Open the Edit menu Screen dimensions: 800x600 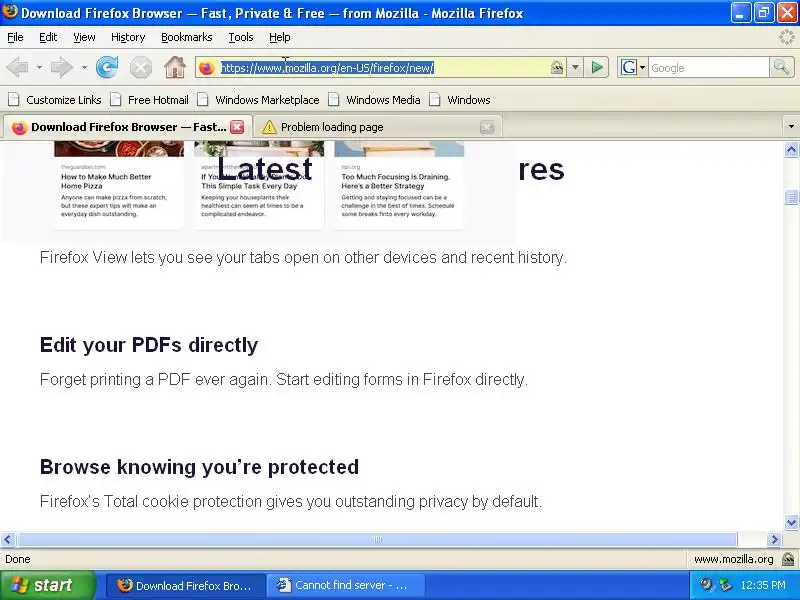click(x=48, y=37)
